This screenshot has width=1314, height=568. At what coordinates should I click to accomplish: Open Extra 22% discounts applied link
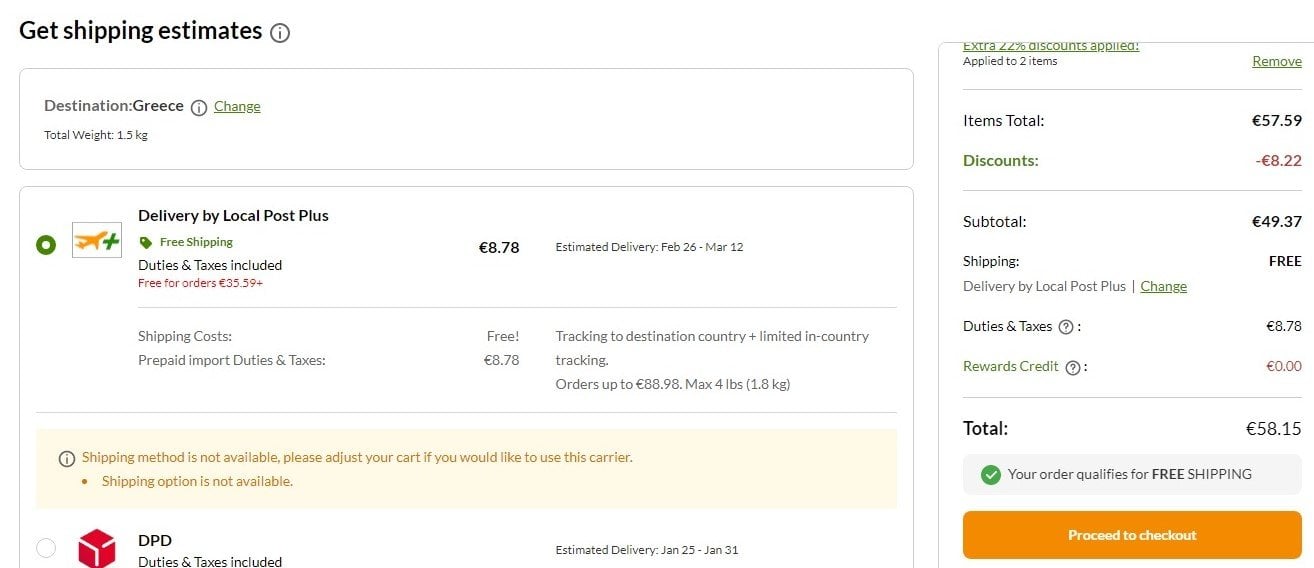click(x=1051, y=46)
